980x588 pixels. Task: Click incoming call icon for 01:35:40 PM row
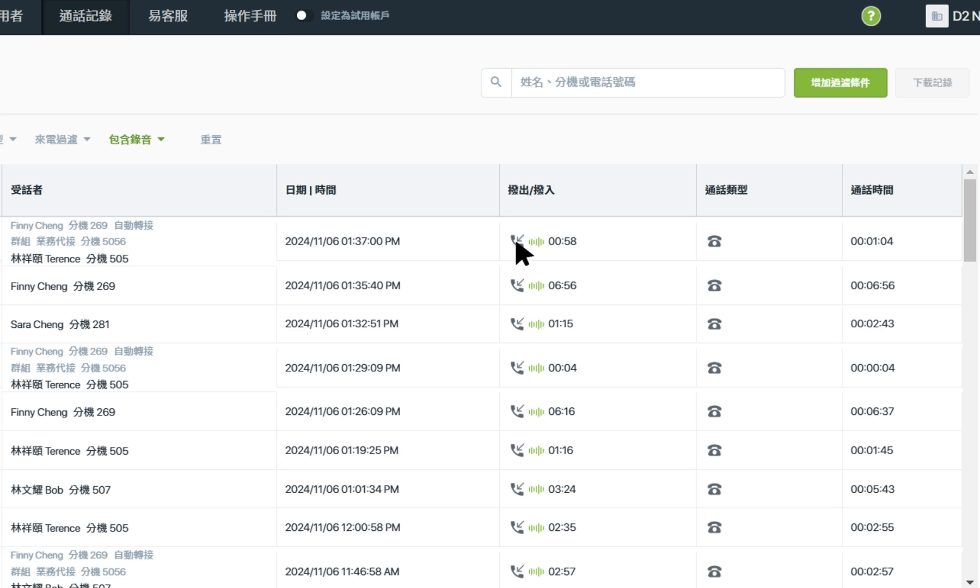517,285
